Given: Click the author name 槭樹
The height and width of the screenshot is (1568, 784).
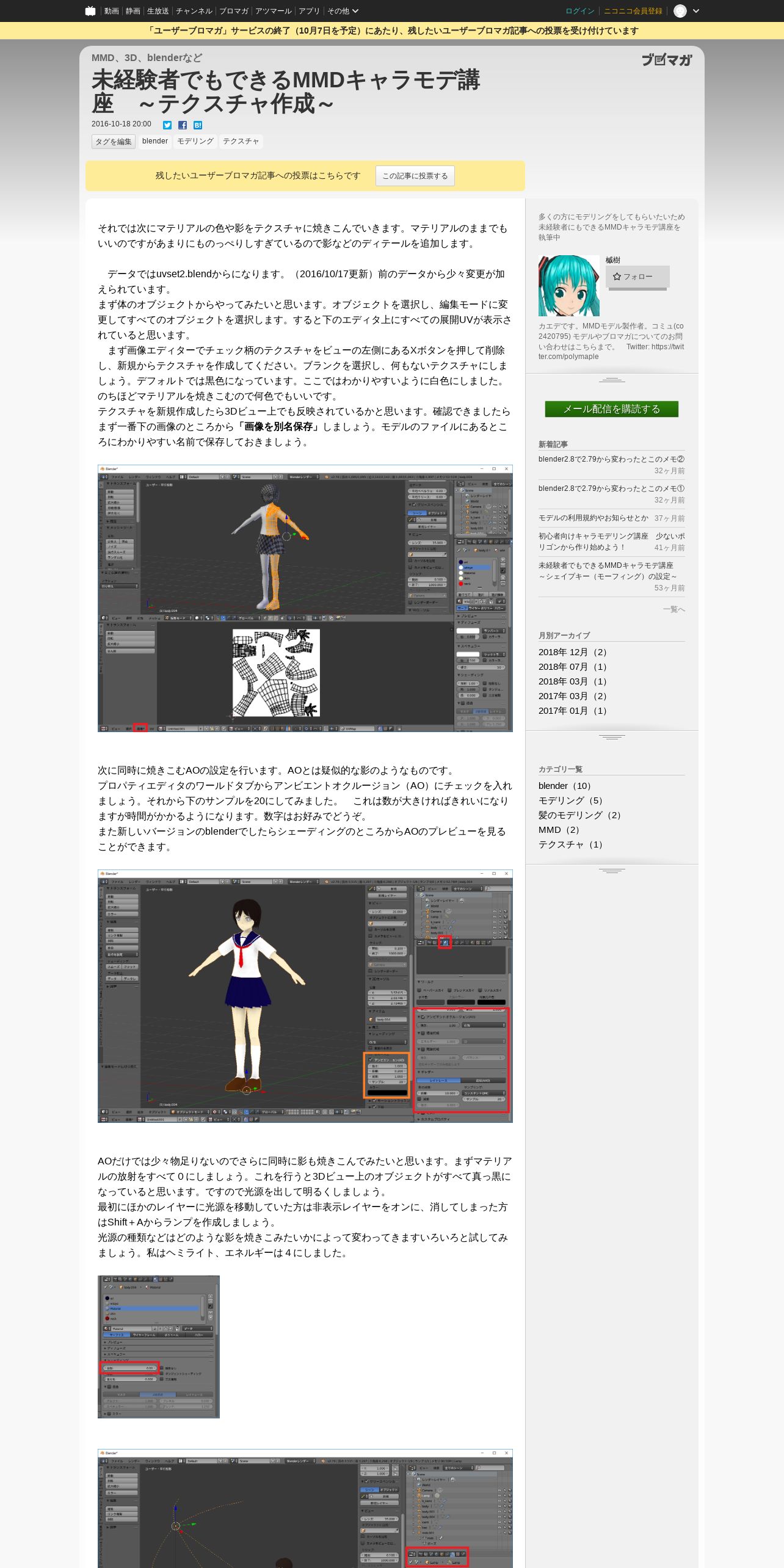Looking at the screenshot, I should [x=613, y=260].
